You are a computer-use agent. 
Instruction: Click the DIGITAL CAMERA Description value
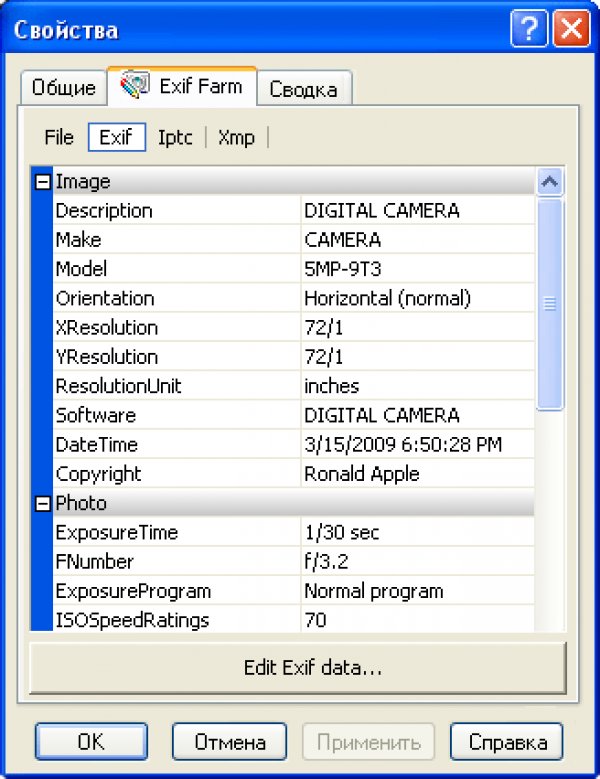tap(381, 211)
